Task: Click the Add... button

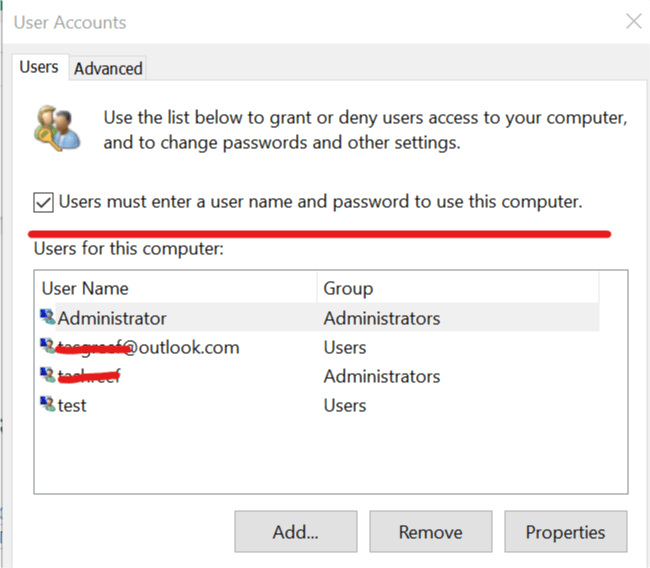Action: point(296,532)
